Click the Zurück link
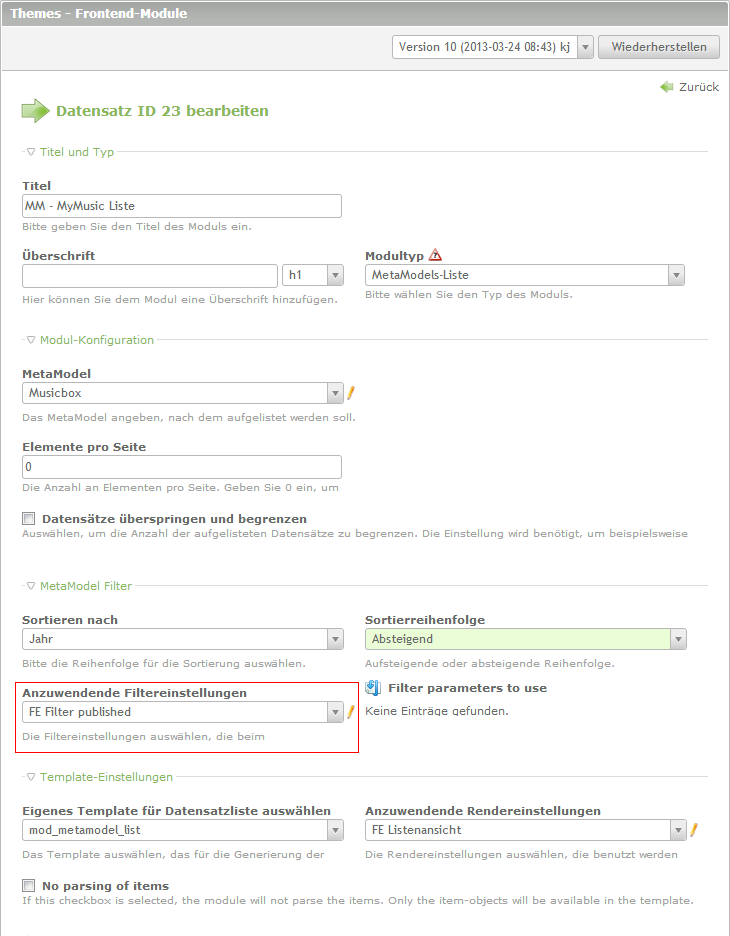 [698, 87]
